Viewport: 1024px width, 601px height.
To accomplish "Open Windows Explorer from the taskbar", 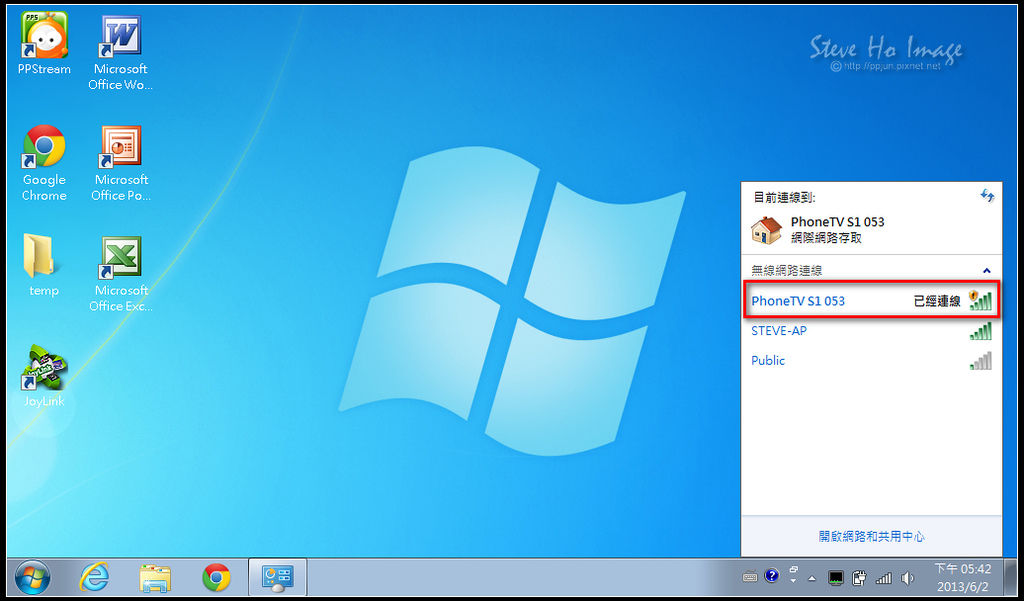I will (x=155, y=578).
